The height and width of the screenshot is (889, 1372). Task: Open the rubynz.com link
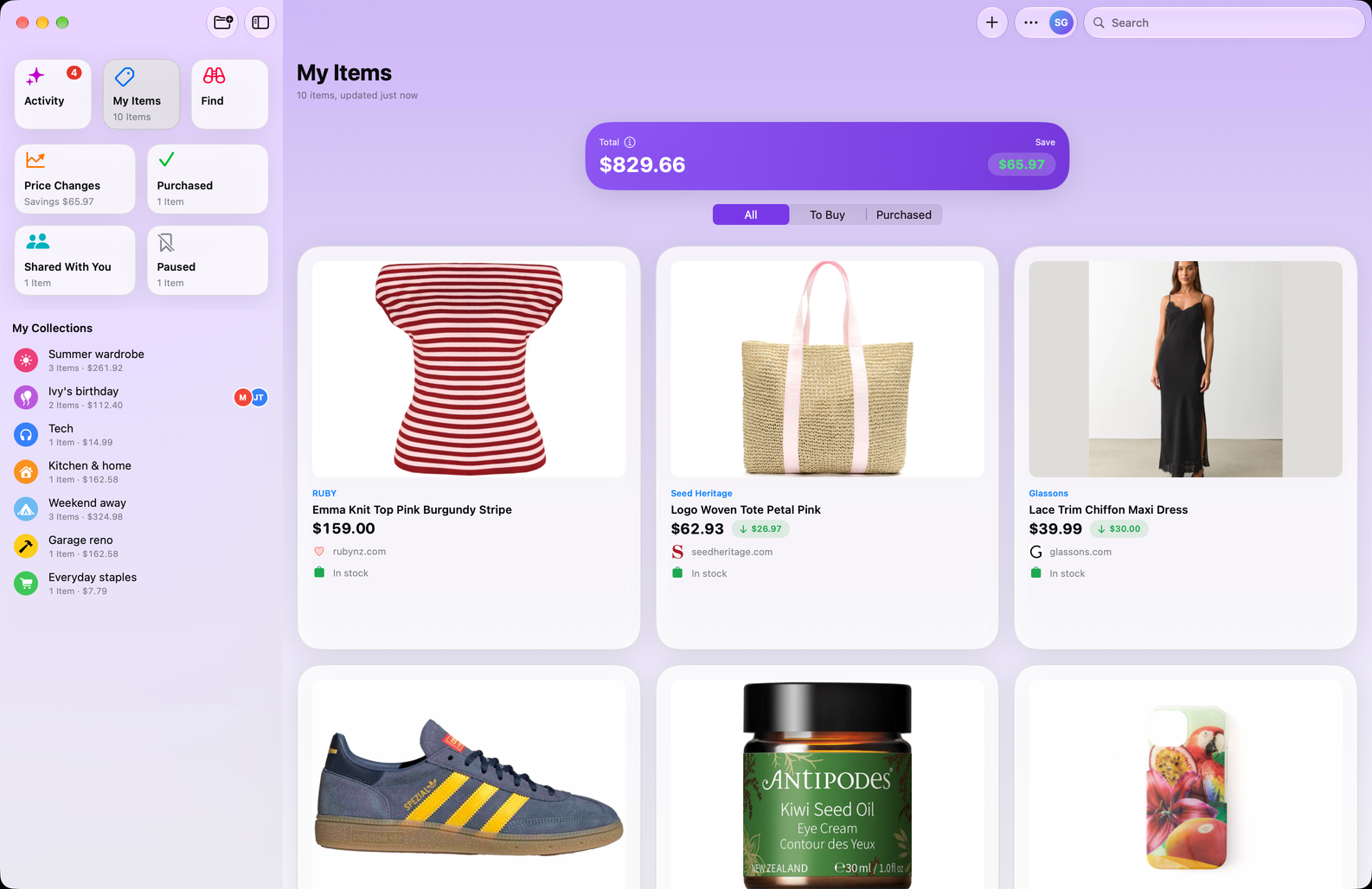pos(359,552)
